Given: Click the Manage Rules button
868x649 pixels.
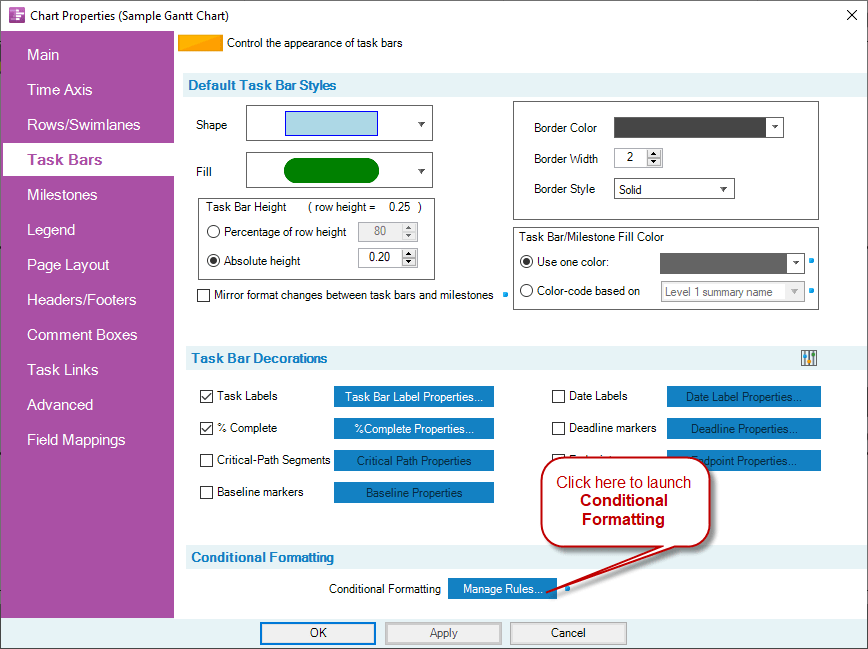Looking at the screenshot, I should pos(502,589).
